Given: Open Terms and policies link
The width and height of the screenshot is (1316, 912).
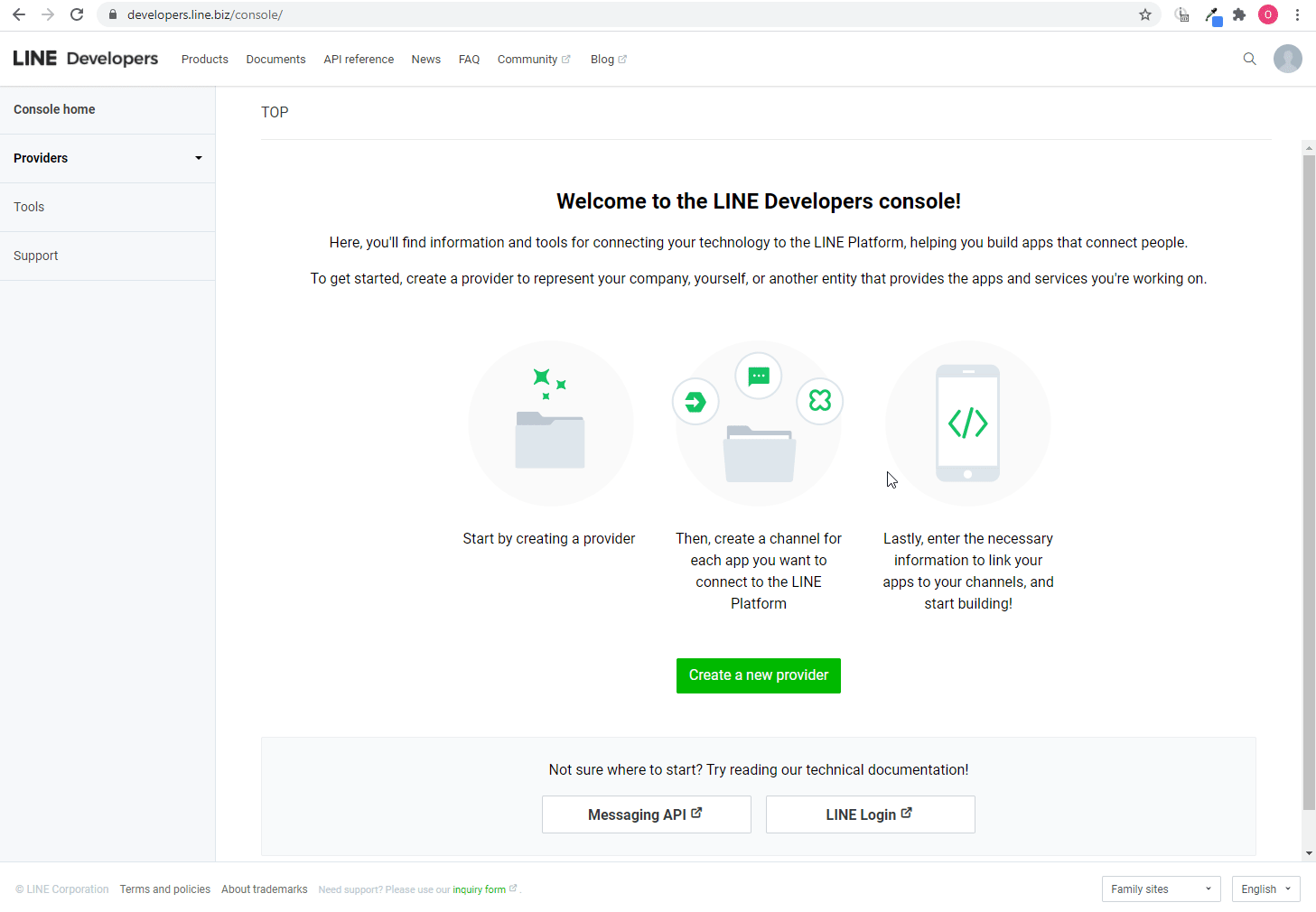Looking at the screenshot, I should point(165,889).
